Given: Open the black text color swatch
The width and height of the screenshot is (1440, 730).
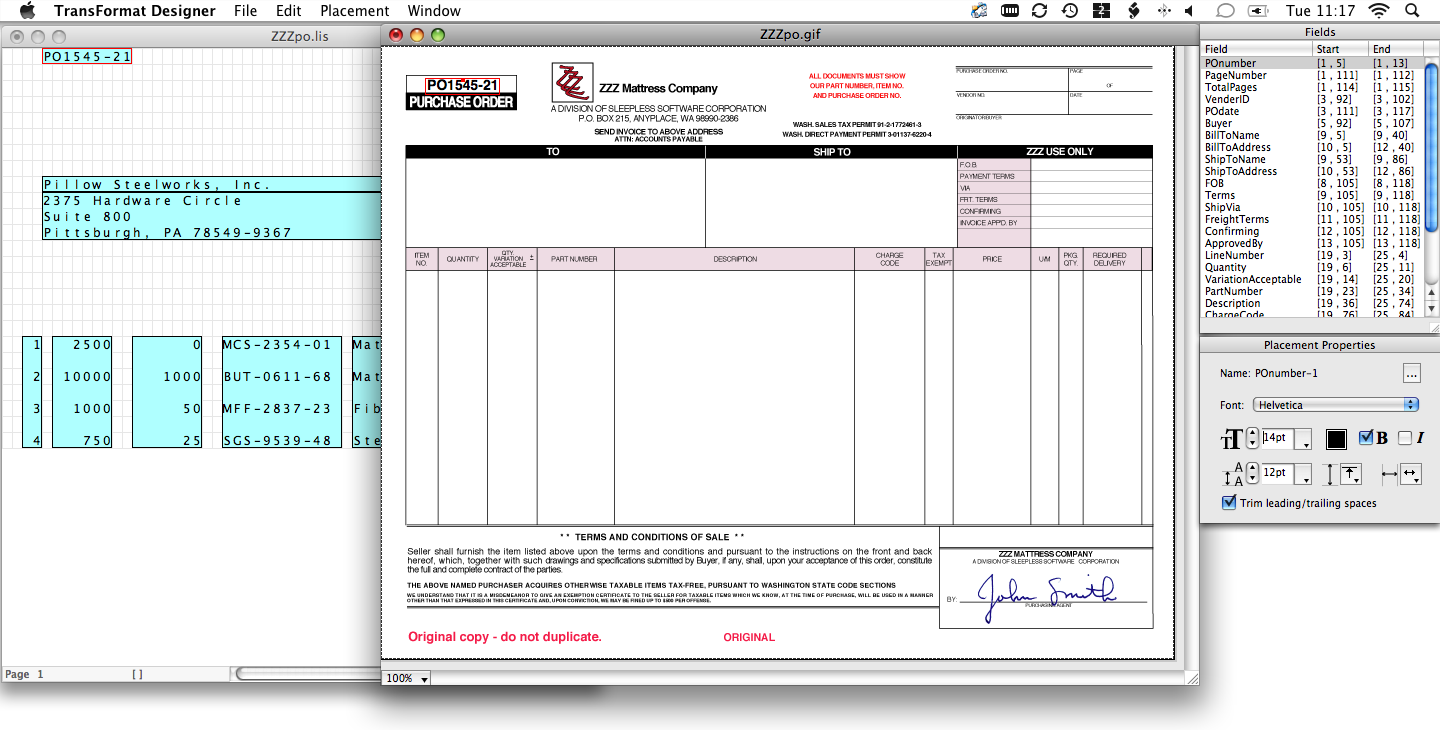Looking at the screenshot, I should tap(1337, 439).
